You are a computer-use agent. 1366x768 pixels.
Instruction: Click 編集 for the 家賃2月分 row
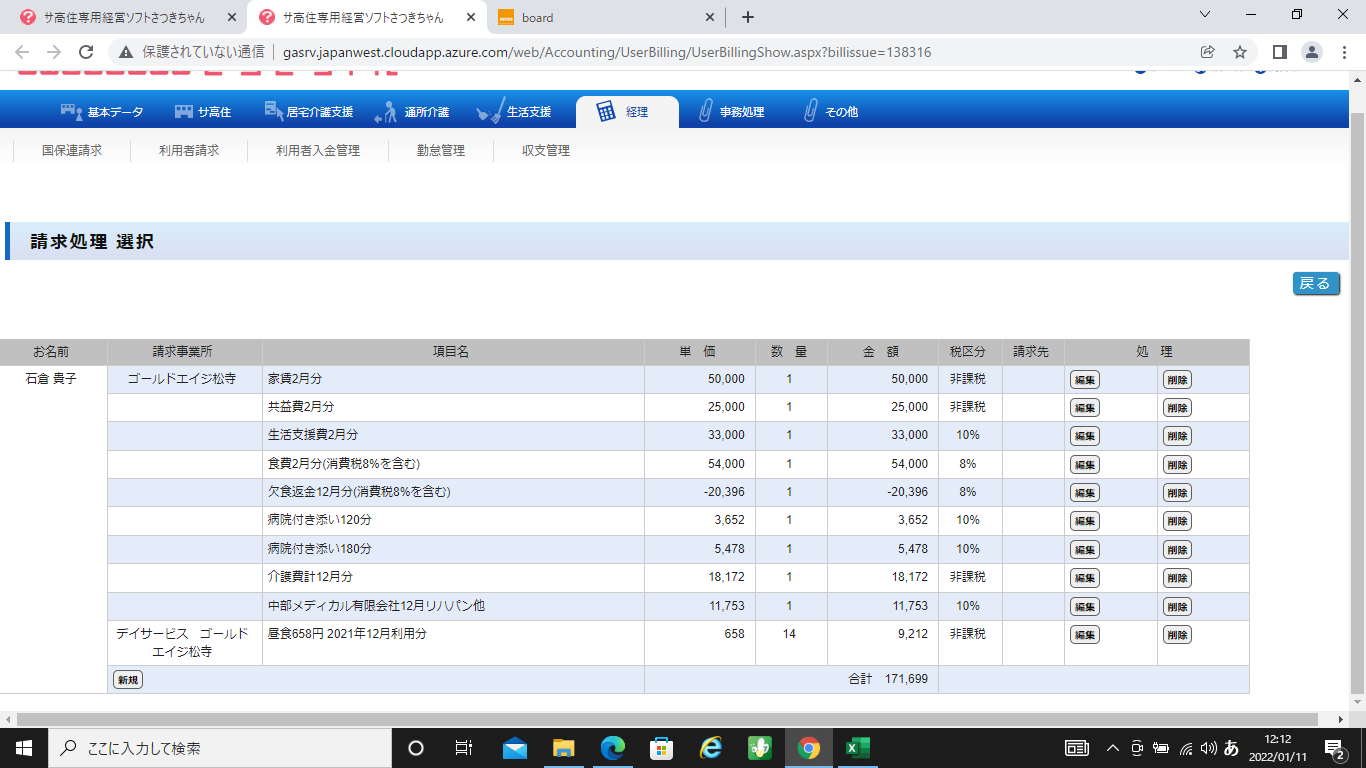(1085, 380)
